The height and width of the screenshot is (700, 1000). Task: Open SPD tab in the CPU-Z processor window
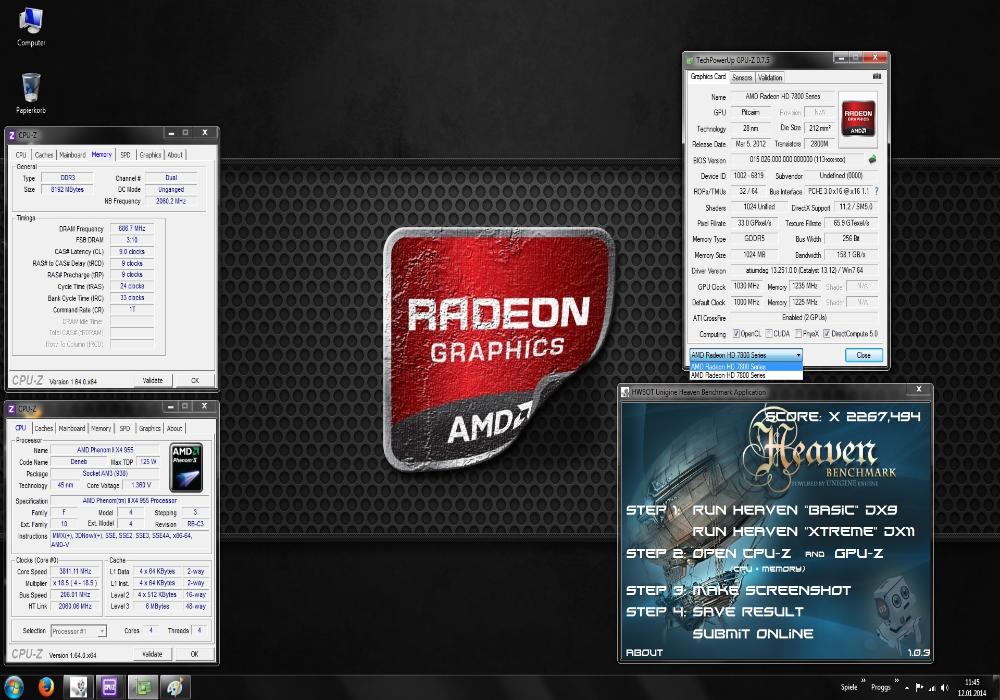point(124,428)
